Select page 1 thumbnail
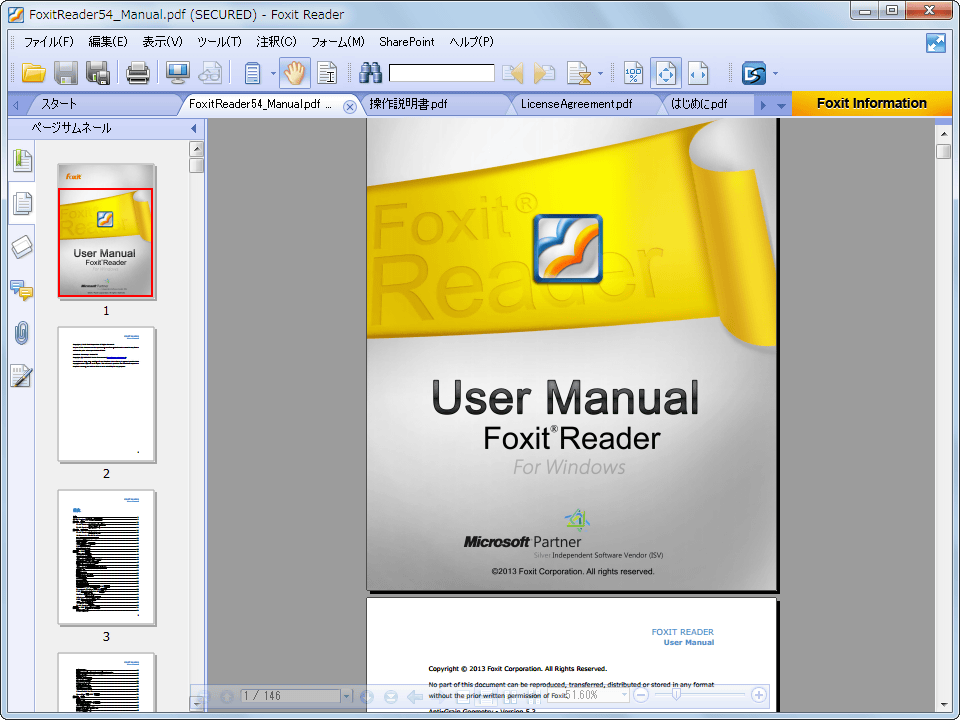Image resolution: width=960 pixels, height=720 pixels. tap(106, 231)
